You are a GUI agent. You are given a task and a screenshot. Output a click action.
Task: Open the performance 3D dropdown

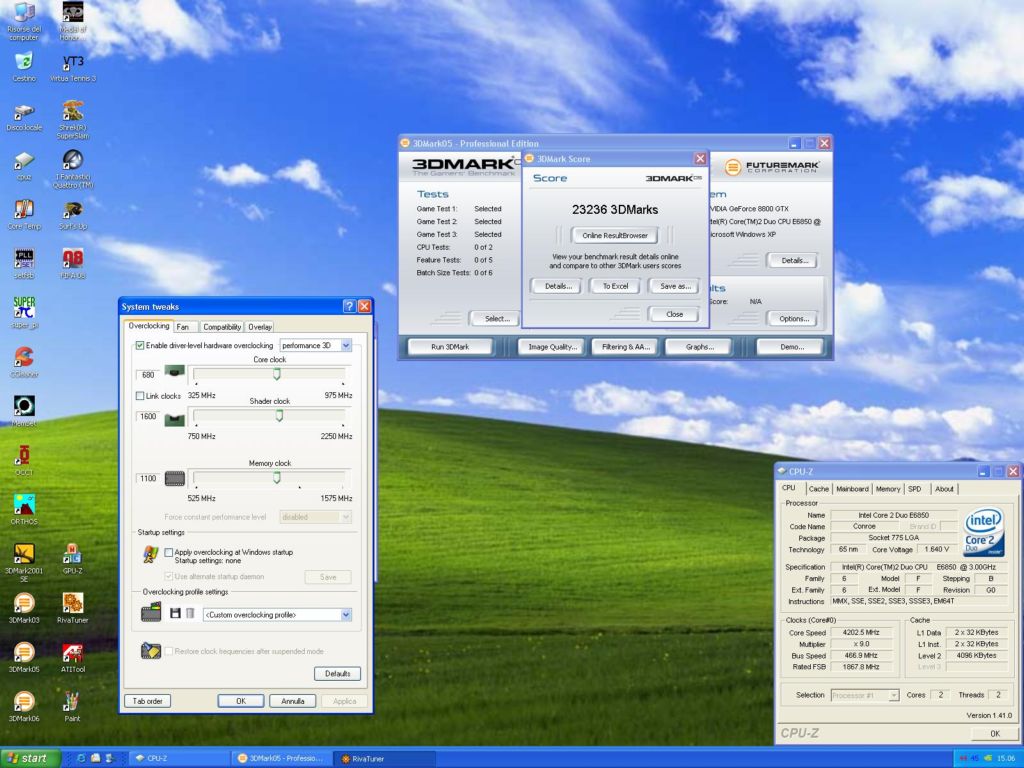(346, 345)
